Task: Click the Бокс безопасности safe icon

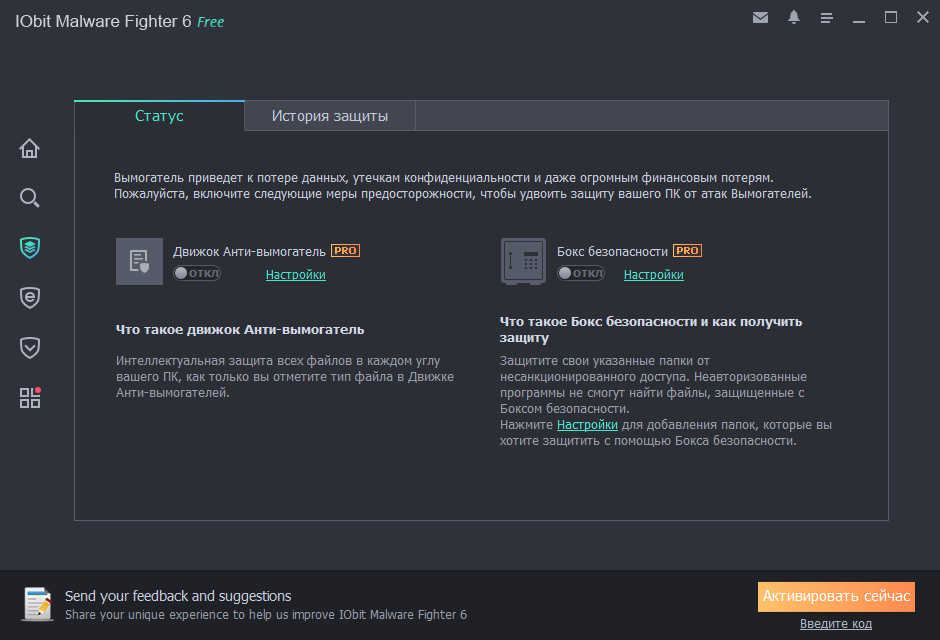Action: pos(522,261)
